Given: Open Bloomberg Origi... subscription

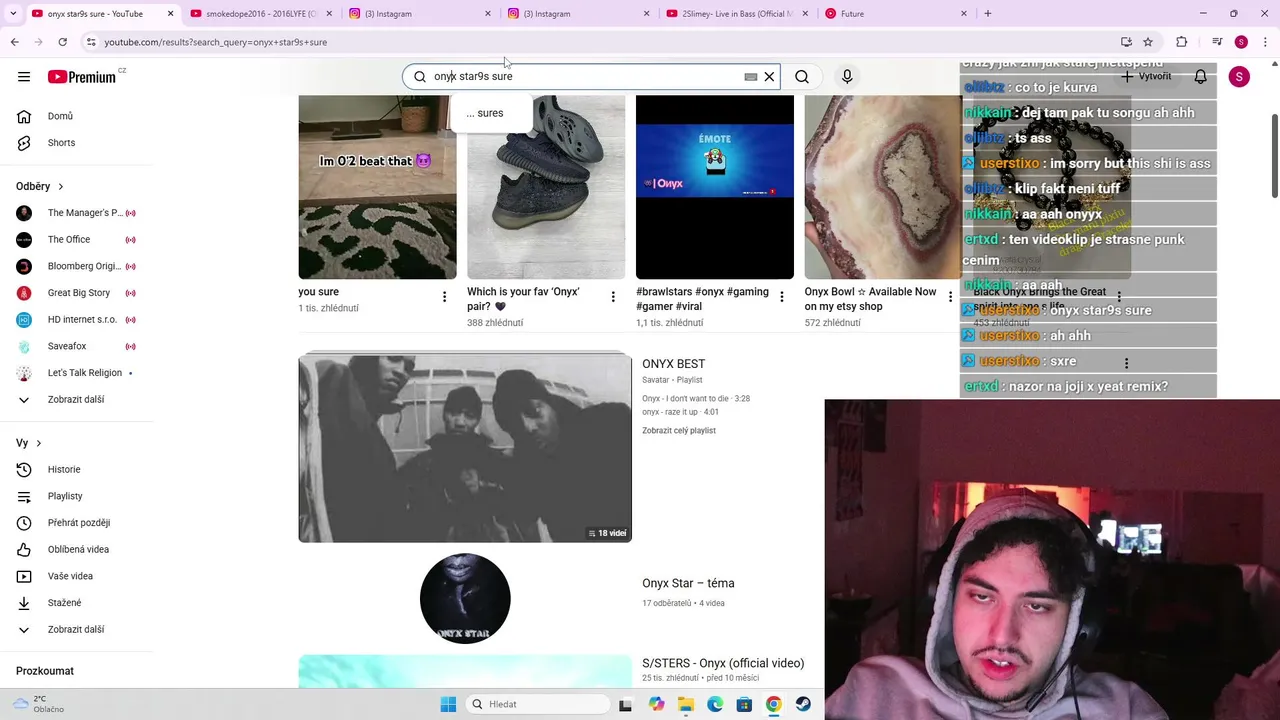Looking at the screenshot, I should coord(75,266).
